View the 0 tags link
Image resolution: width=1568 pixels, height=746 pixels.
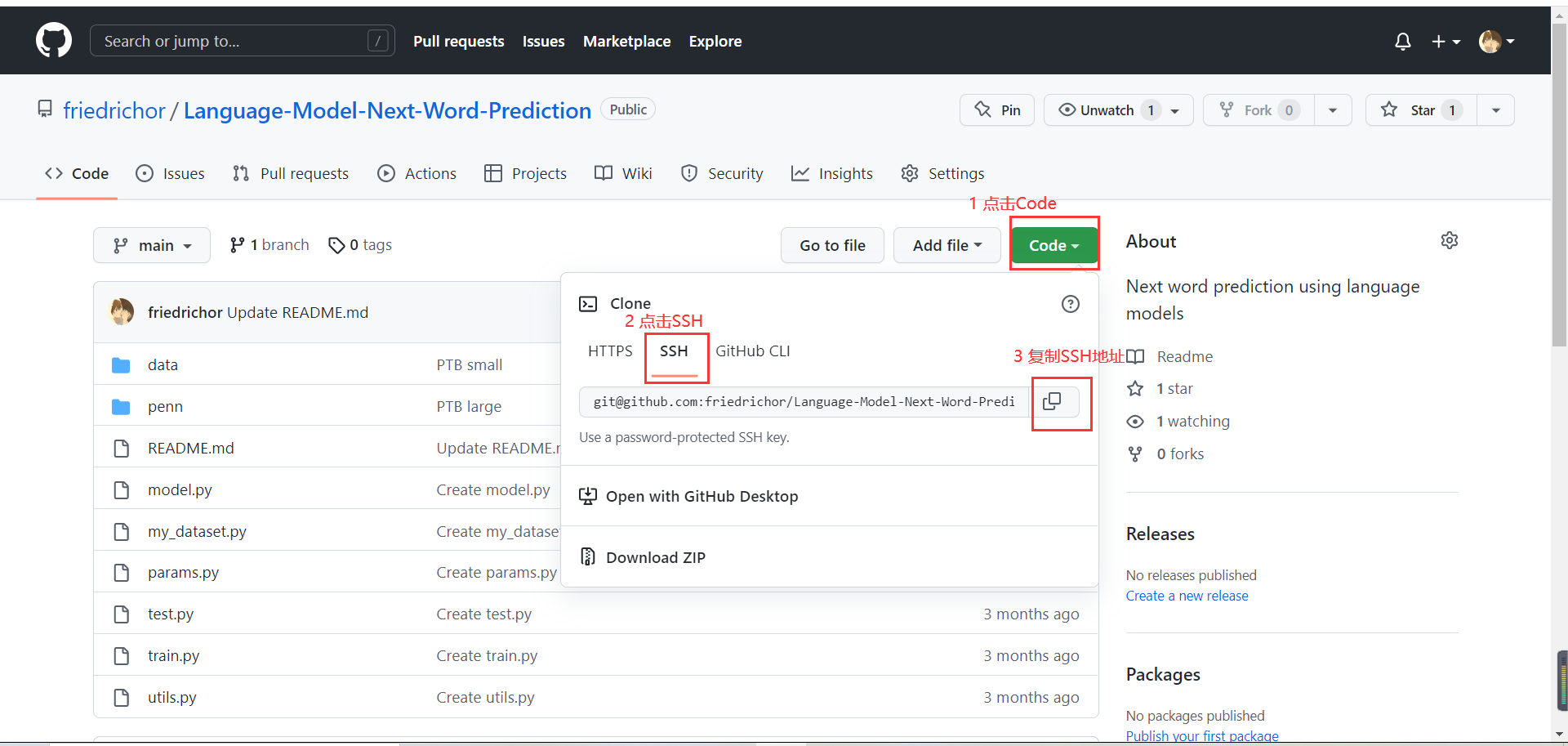pyautogui.click(x=360, y=245)
